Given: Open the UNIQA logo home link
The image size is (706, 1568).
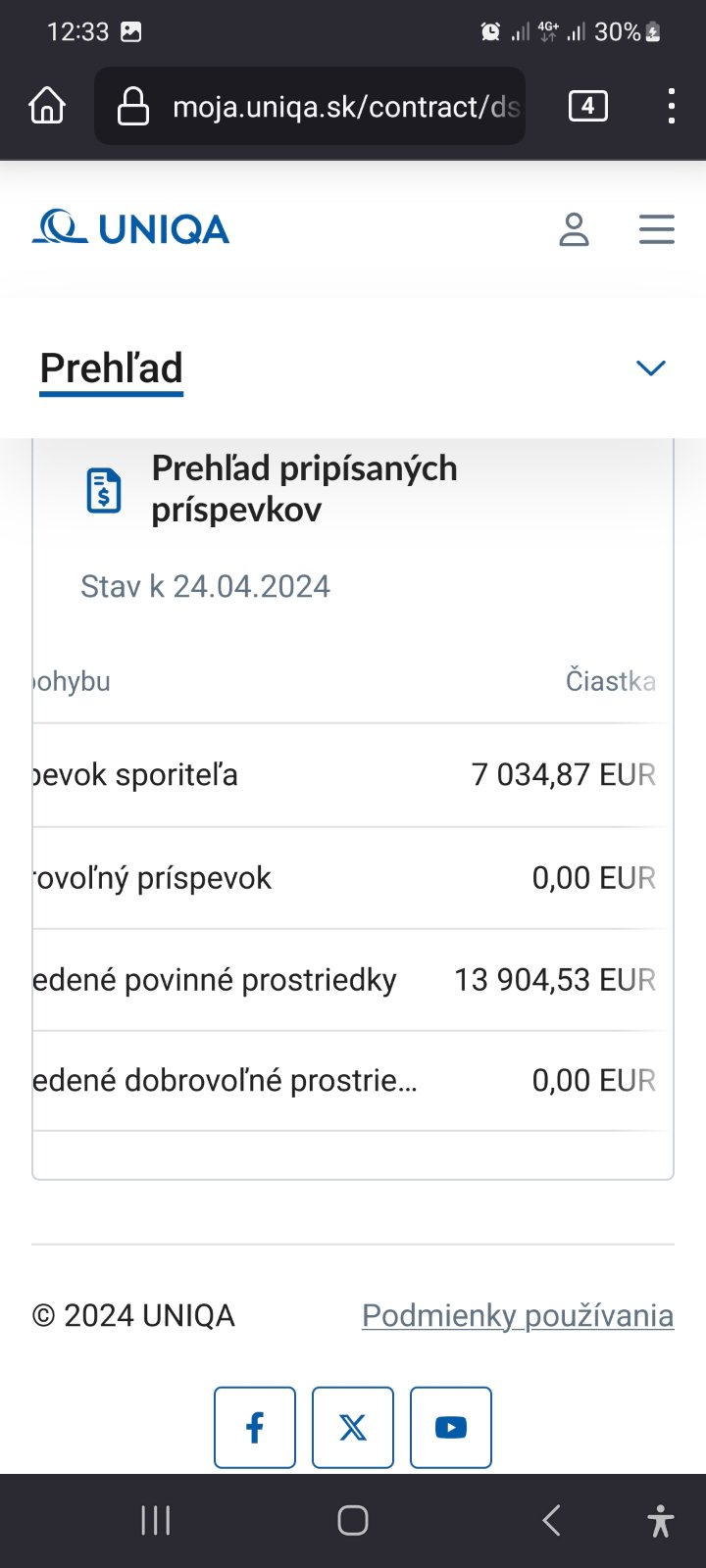Looking at the screenshot, I should (130, 228).
